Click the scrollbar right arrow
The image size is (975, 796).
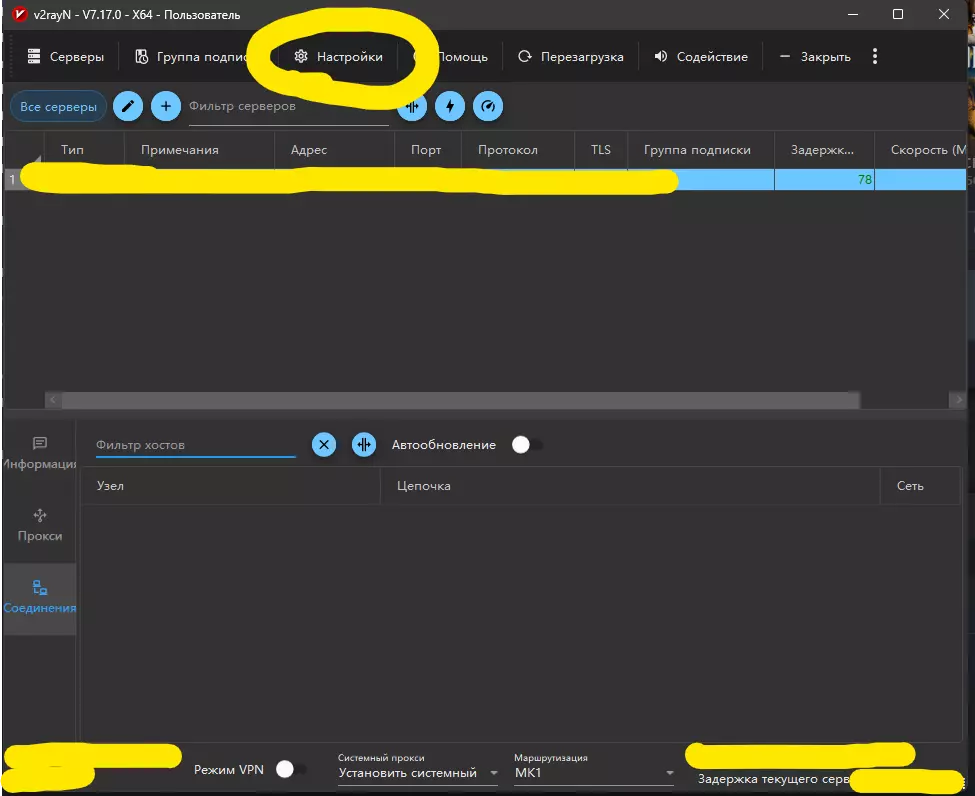point(958,400)
